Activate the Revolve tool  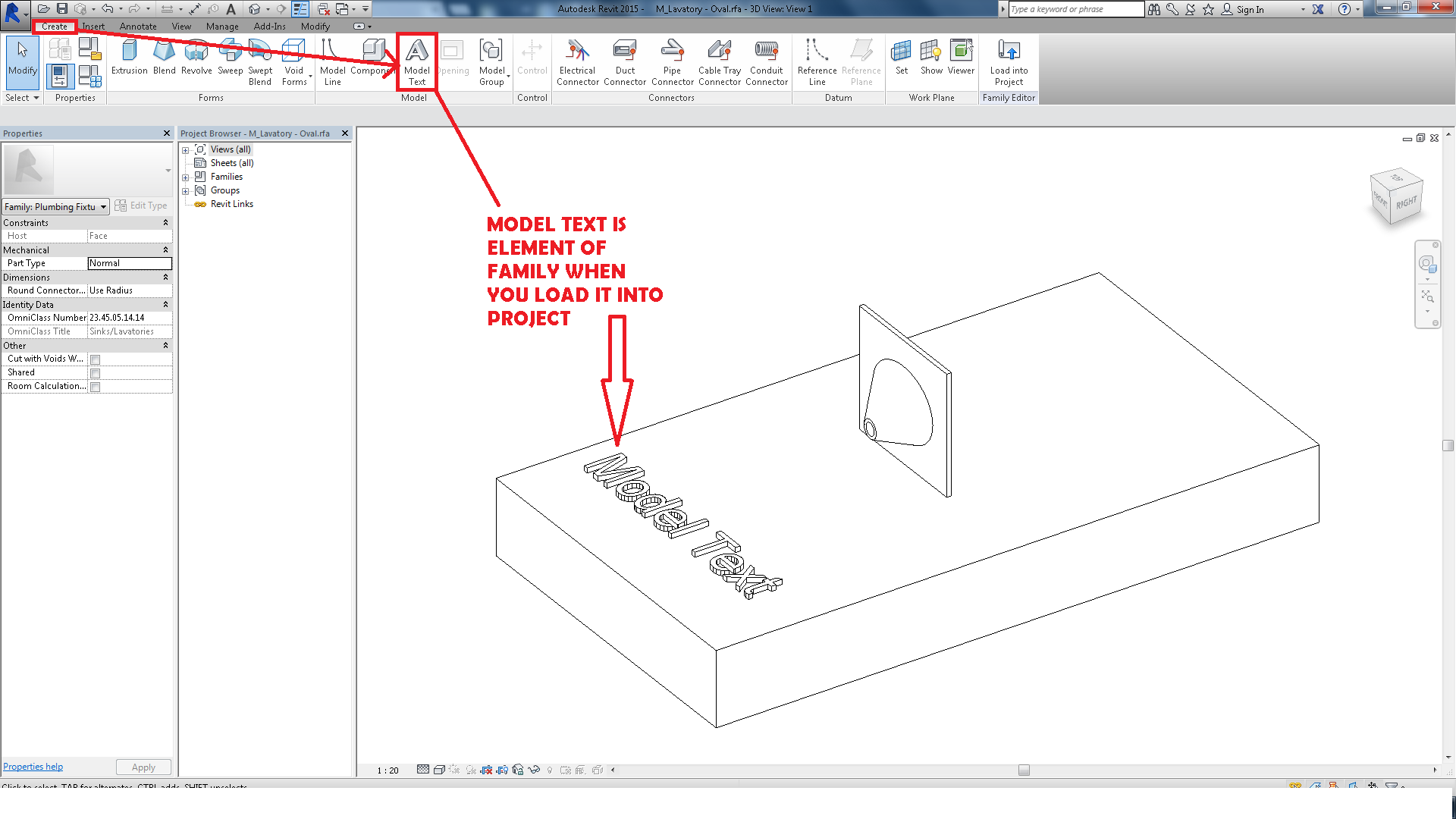click(x=196, y=61)
